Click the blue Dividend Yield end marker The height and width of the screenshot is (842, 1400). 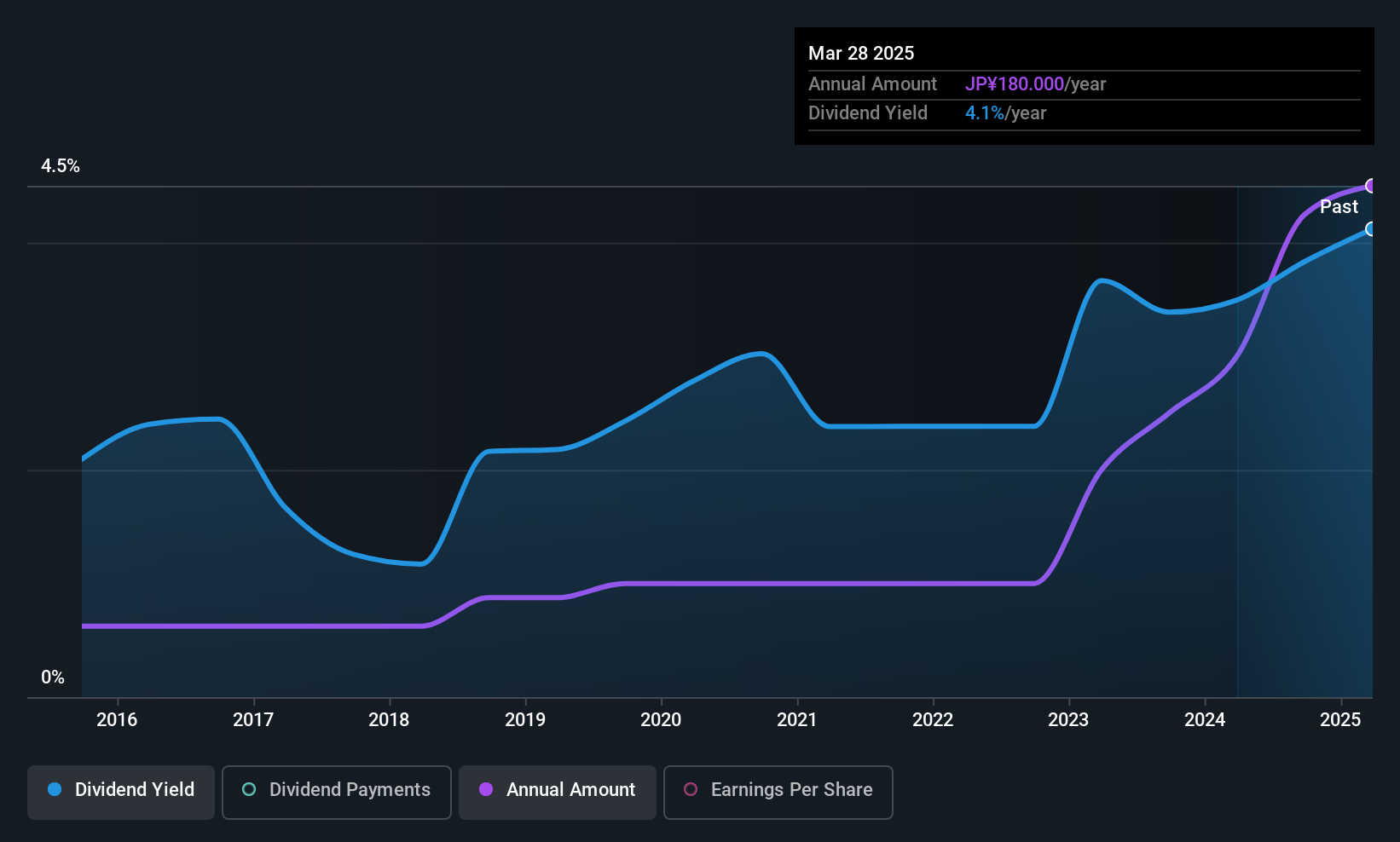click(1371, 228)
